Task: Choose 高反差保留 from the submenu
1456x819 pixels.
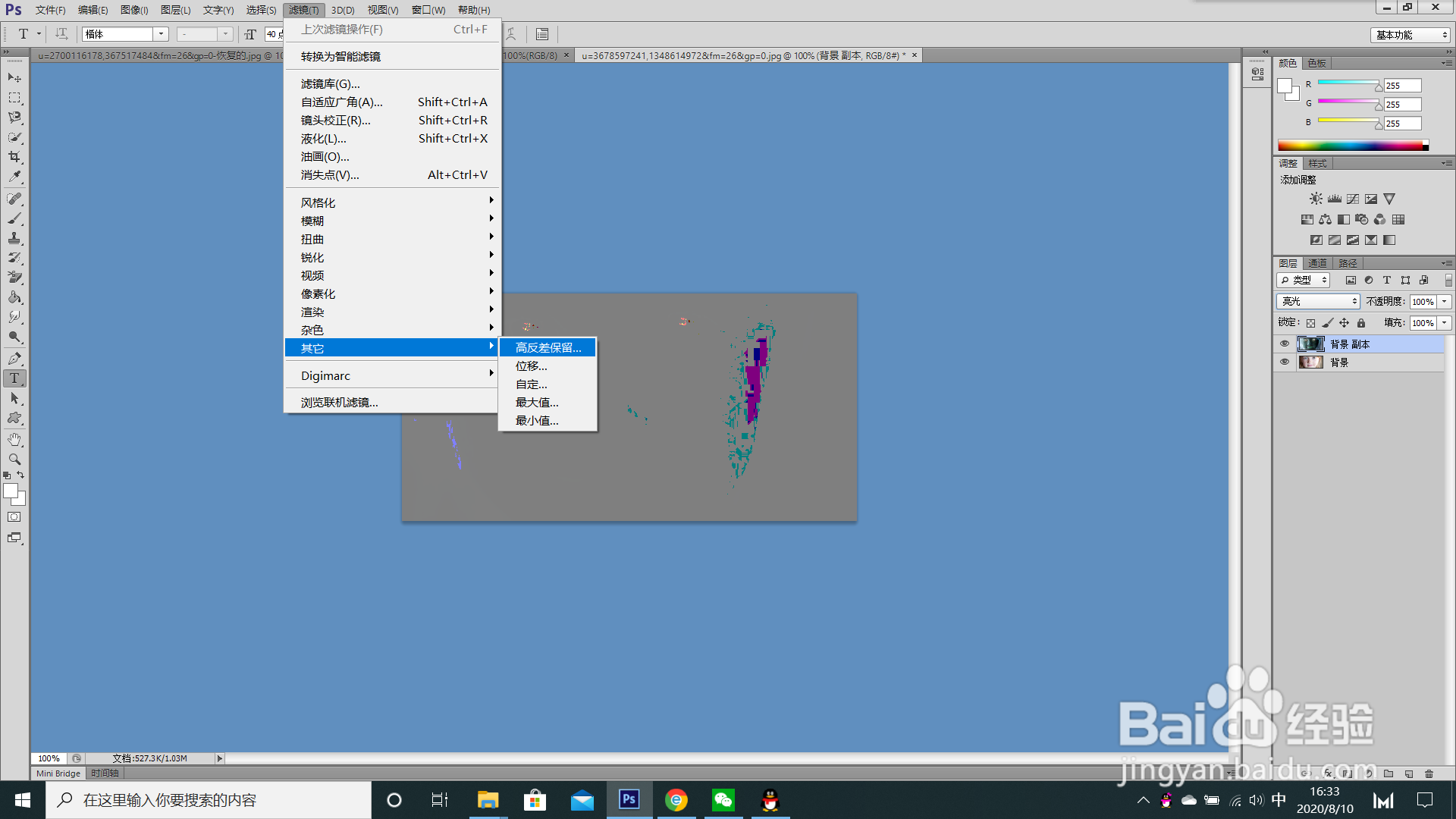Action: [x=548, y=348]
